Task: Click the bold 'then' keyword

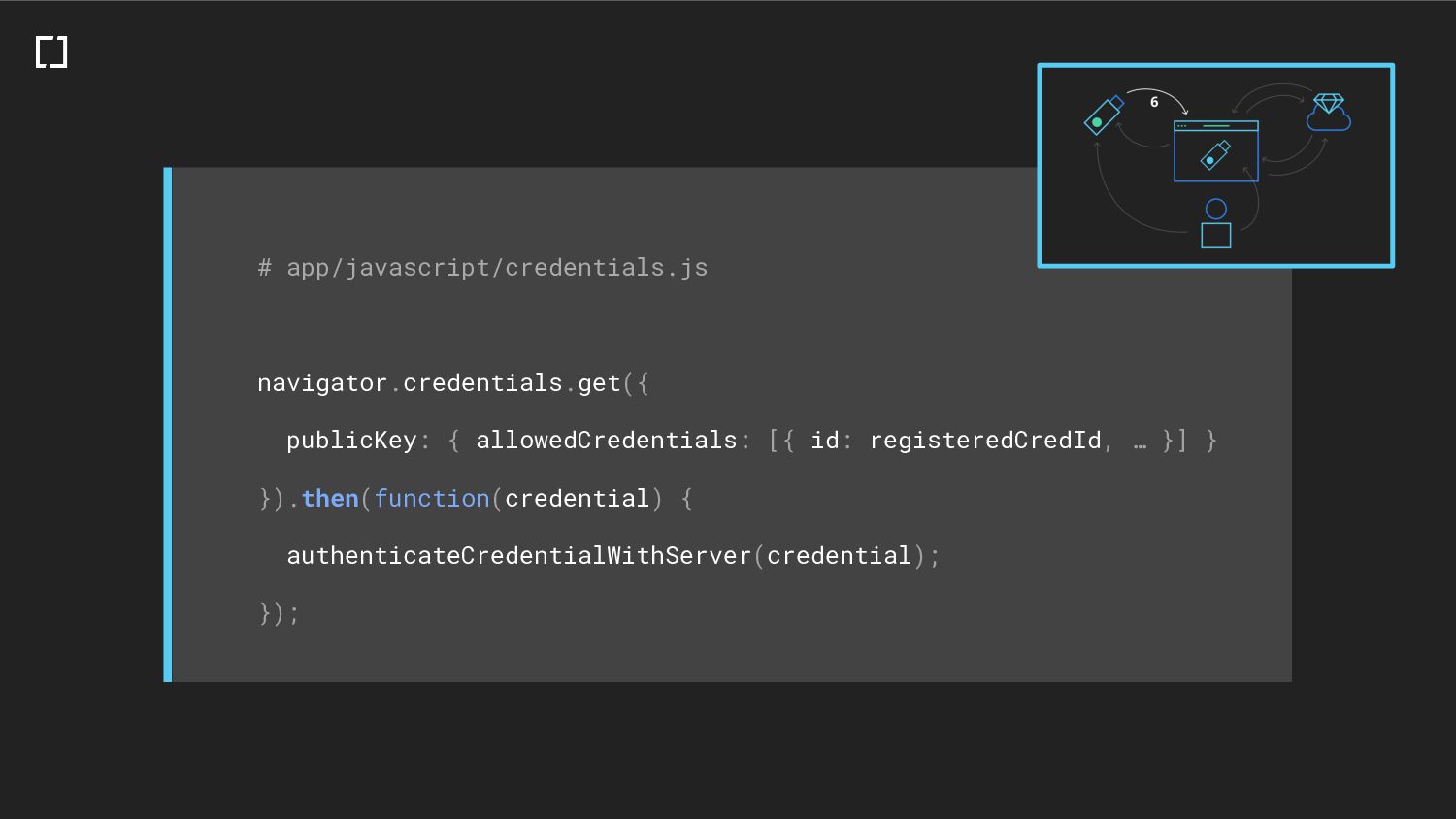Action: [330, 499]
